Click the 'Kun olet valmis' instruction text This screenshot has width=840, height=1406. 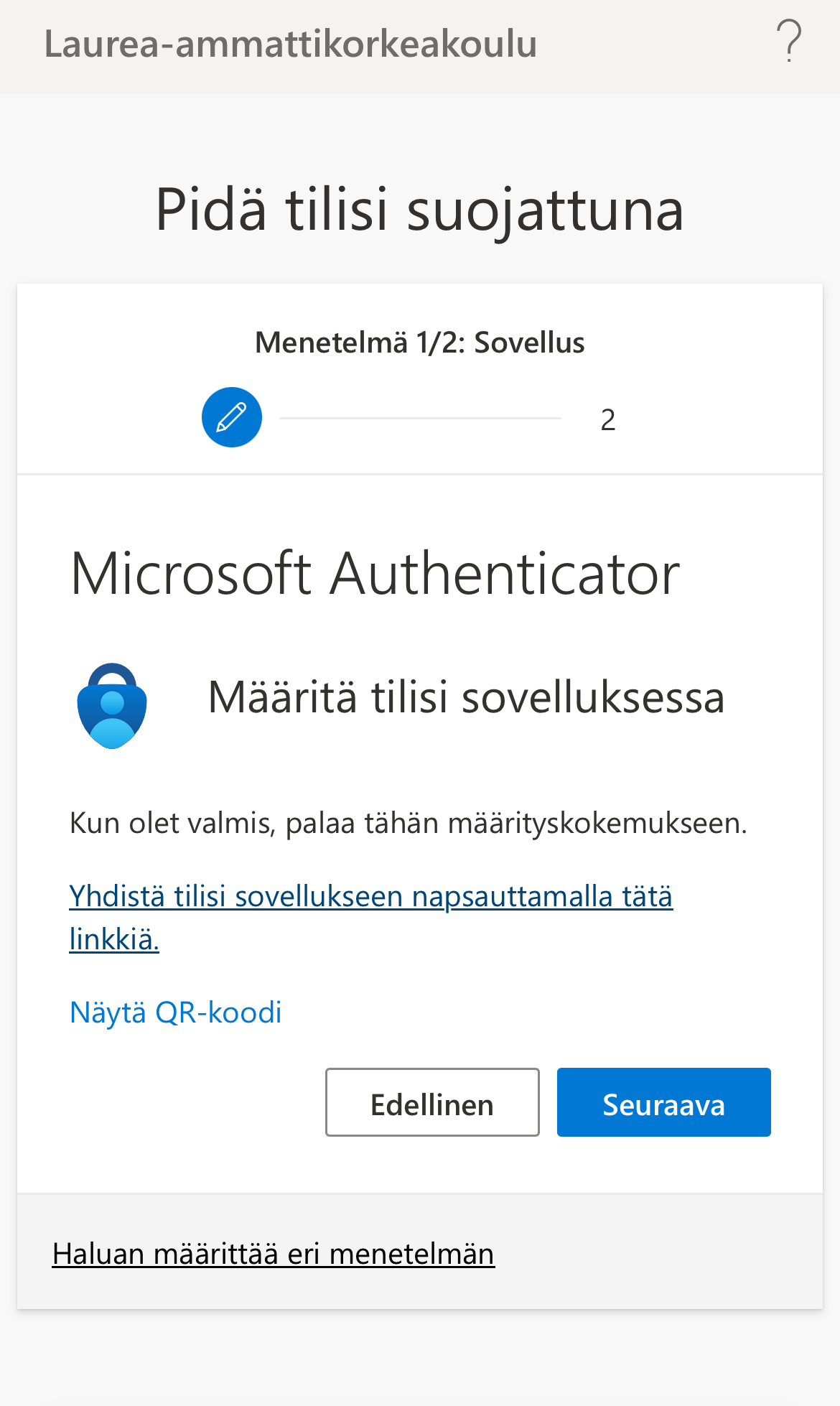[x=408, y=823]
